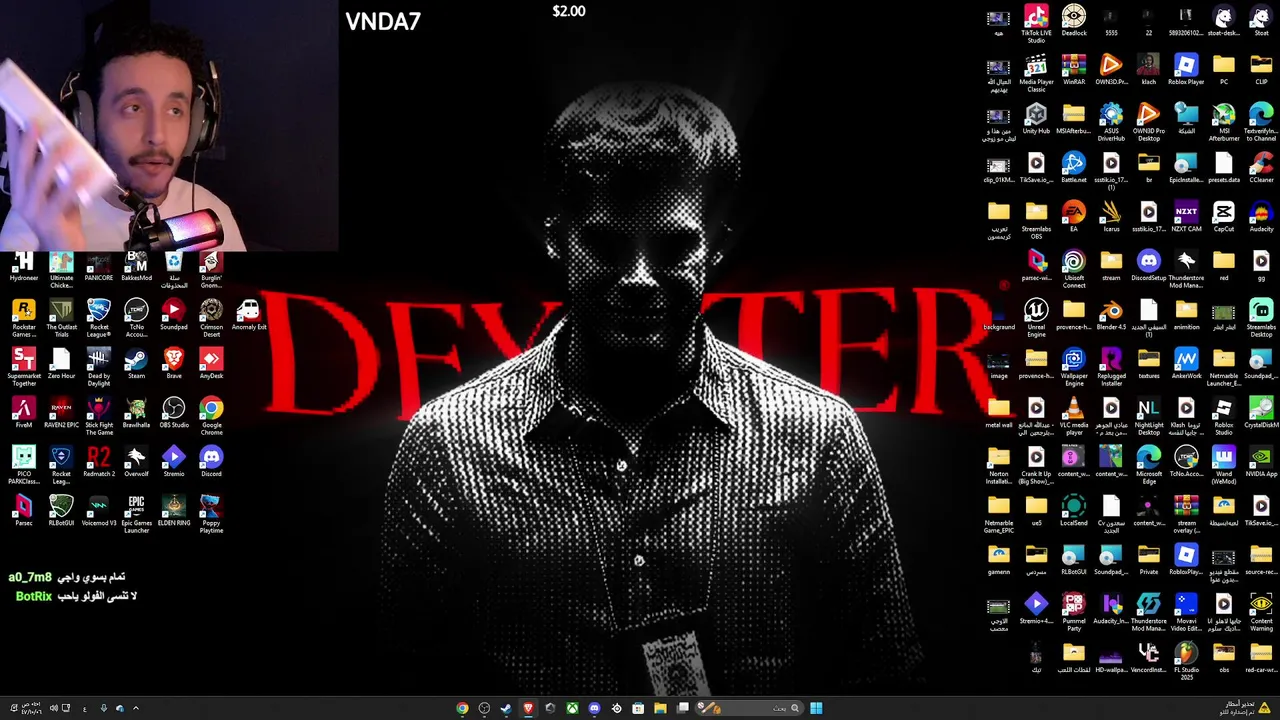Launch the CapCut shortcut
1280x720 pixels.
(1224, 216)
